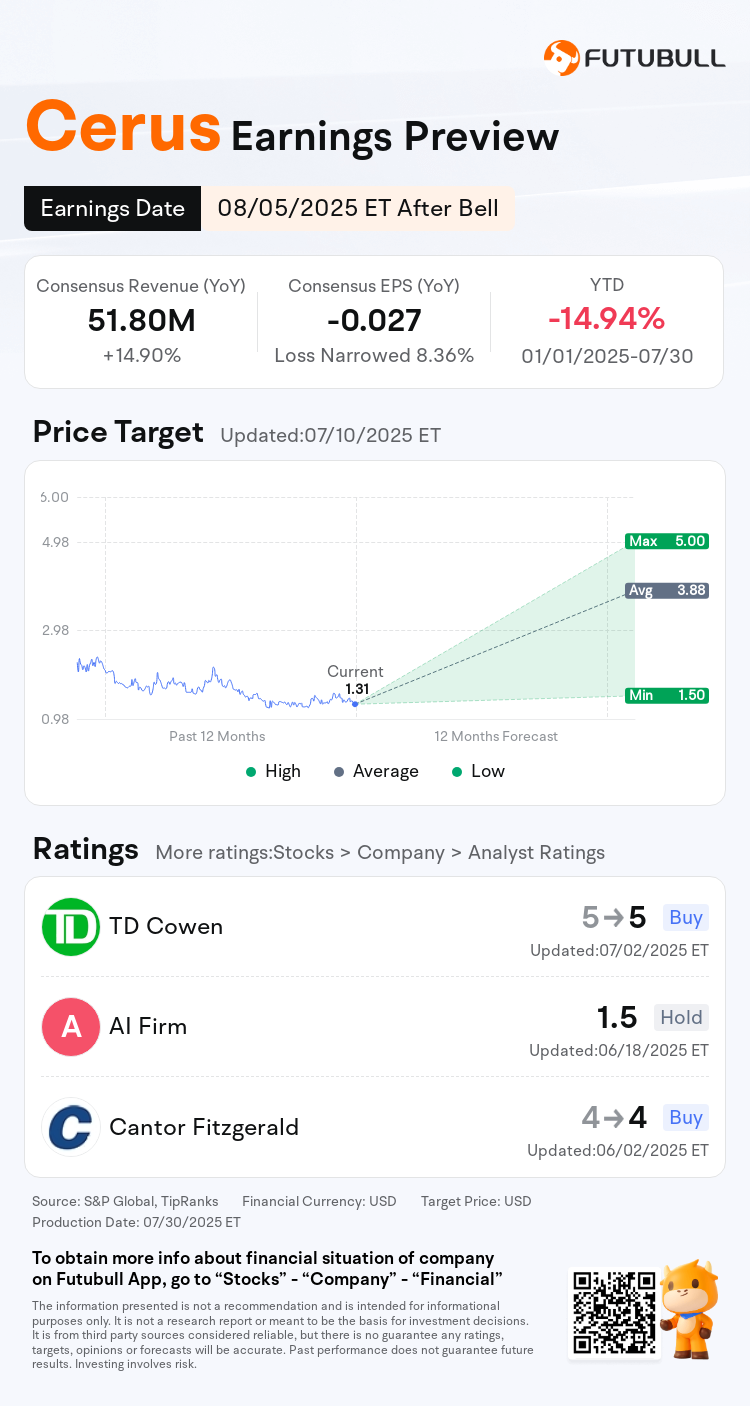The height and width of the screenshot is (1406, 750).
Task: Click the -14.94% YTD value
Action: [x=606, y=319]
